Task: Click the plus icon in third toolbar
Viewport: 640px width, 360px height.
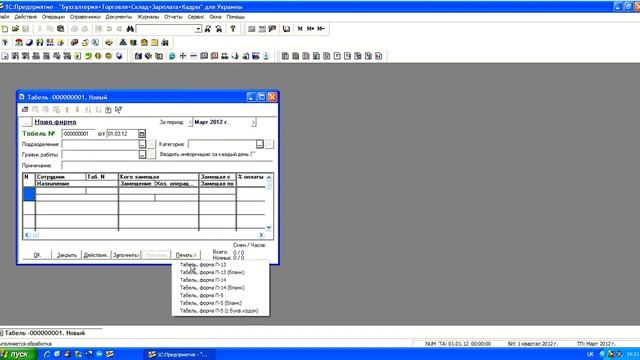Action: [x=183, y=56]
